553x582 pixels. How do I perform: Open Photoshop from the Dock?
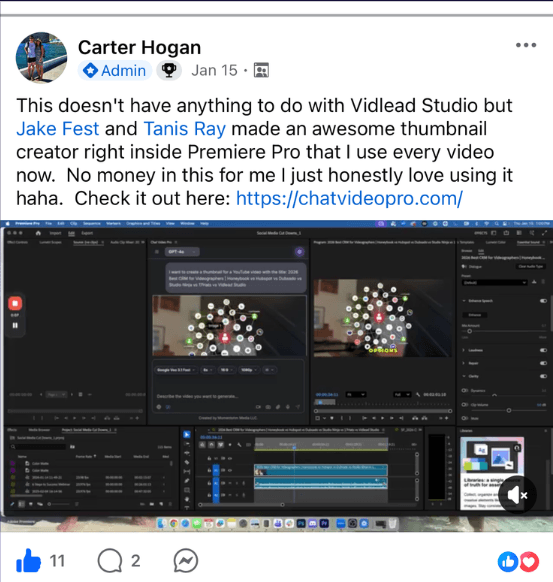click(301, 523)
